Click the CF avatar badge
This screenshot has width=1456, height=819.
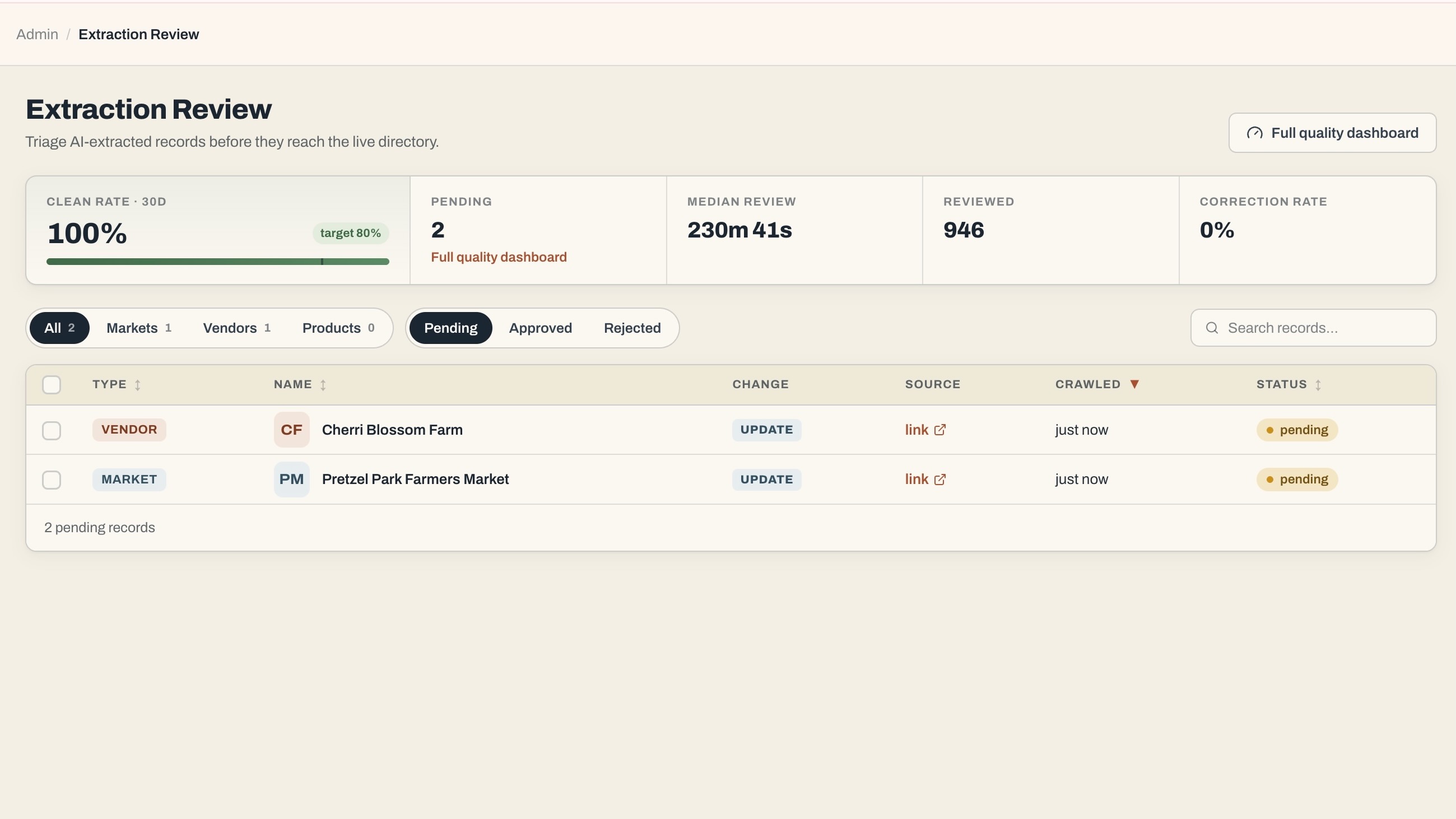pos(292,430)
